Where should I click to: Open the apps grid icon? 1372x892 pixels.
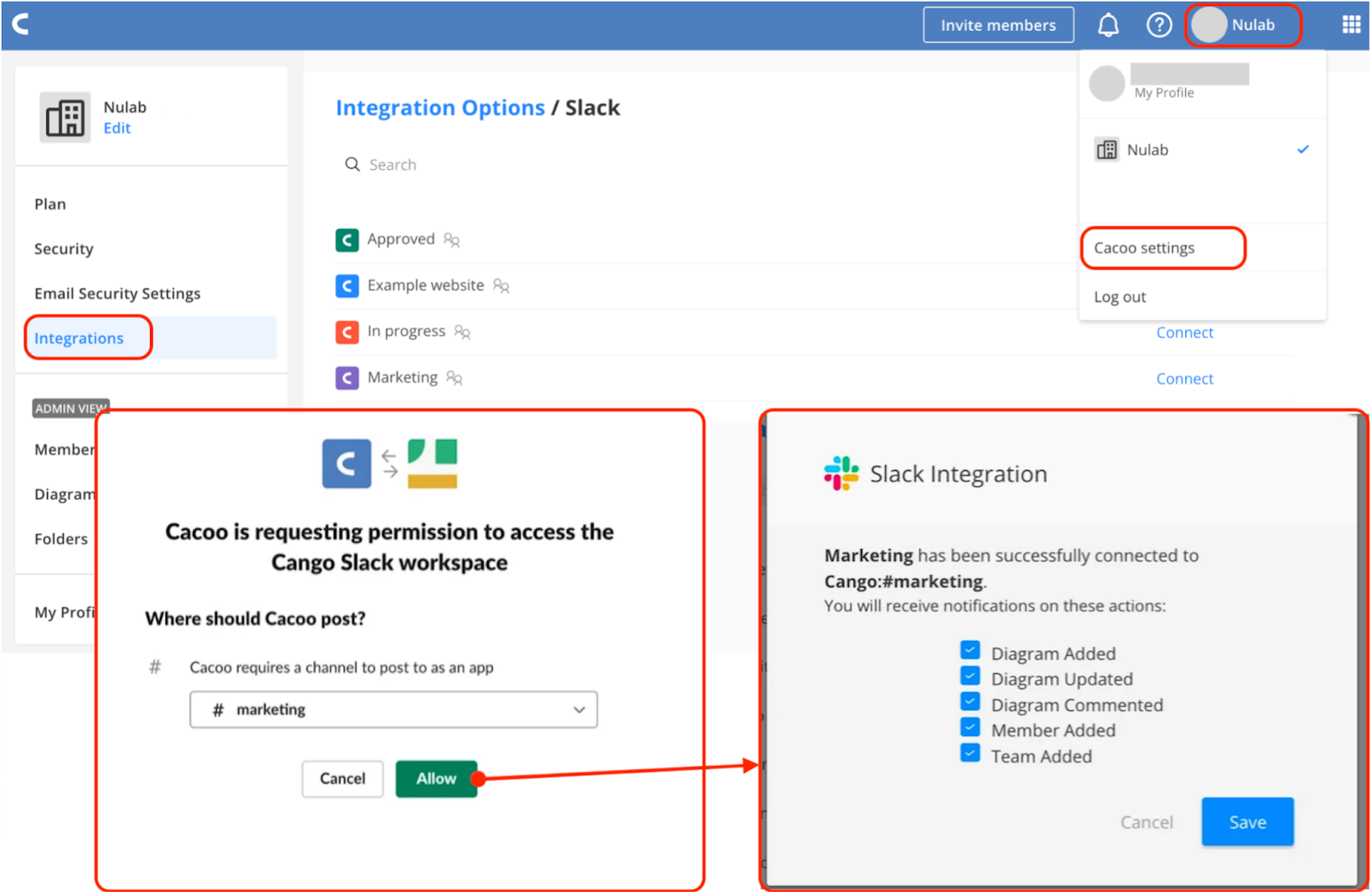point(1351,25)
